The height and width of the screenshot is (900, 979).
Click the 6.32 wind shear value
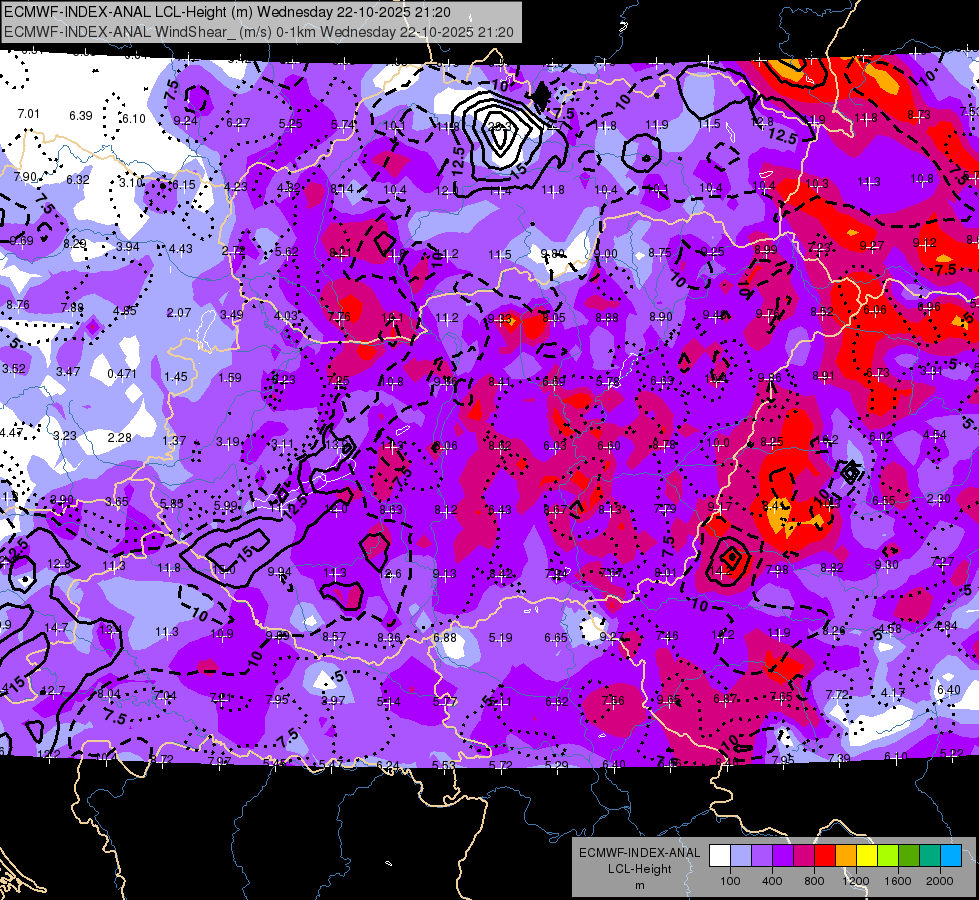pos(78,179)
